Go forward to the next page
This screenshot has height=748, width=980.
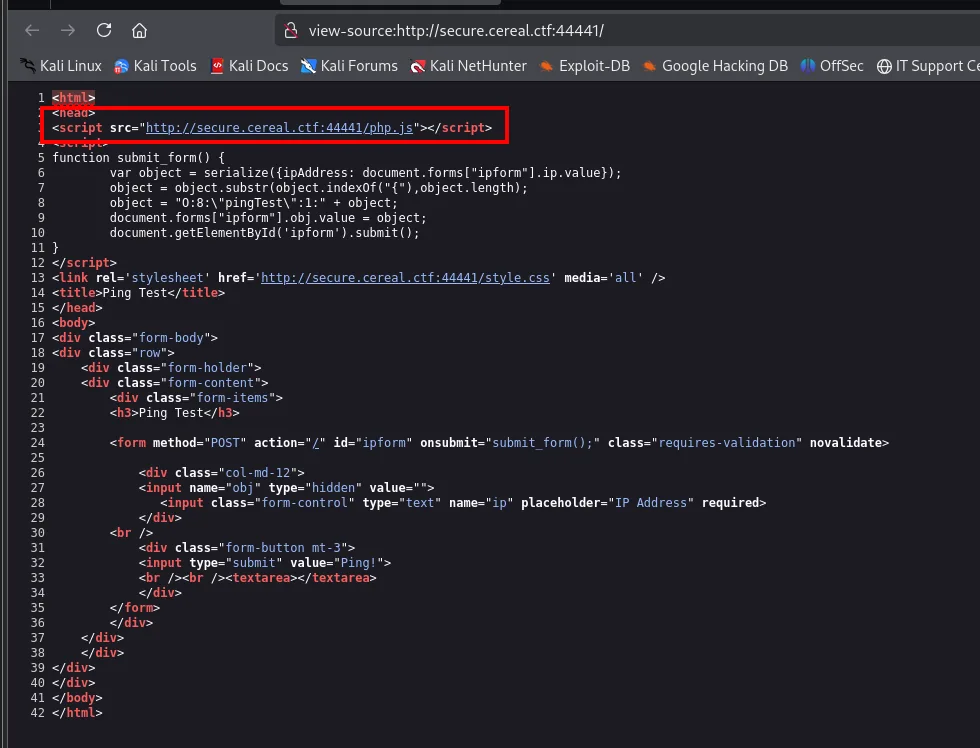68,30
